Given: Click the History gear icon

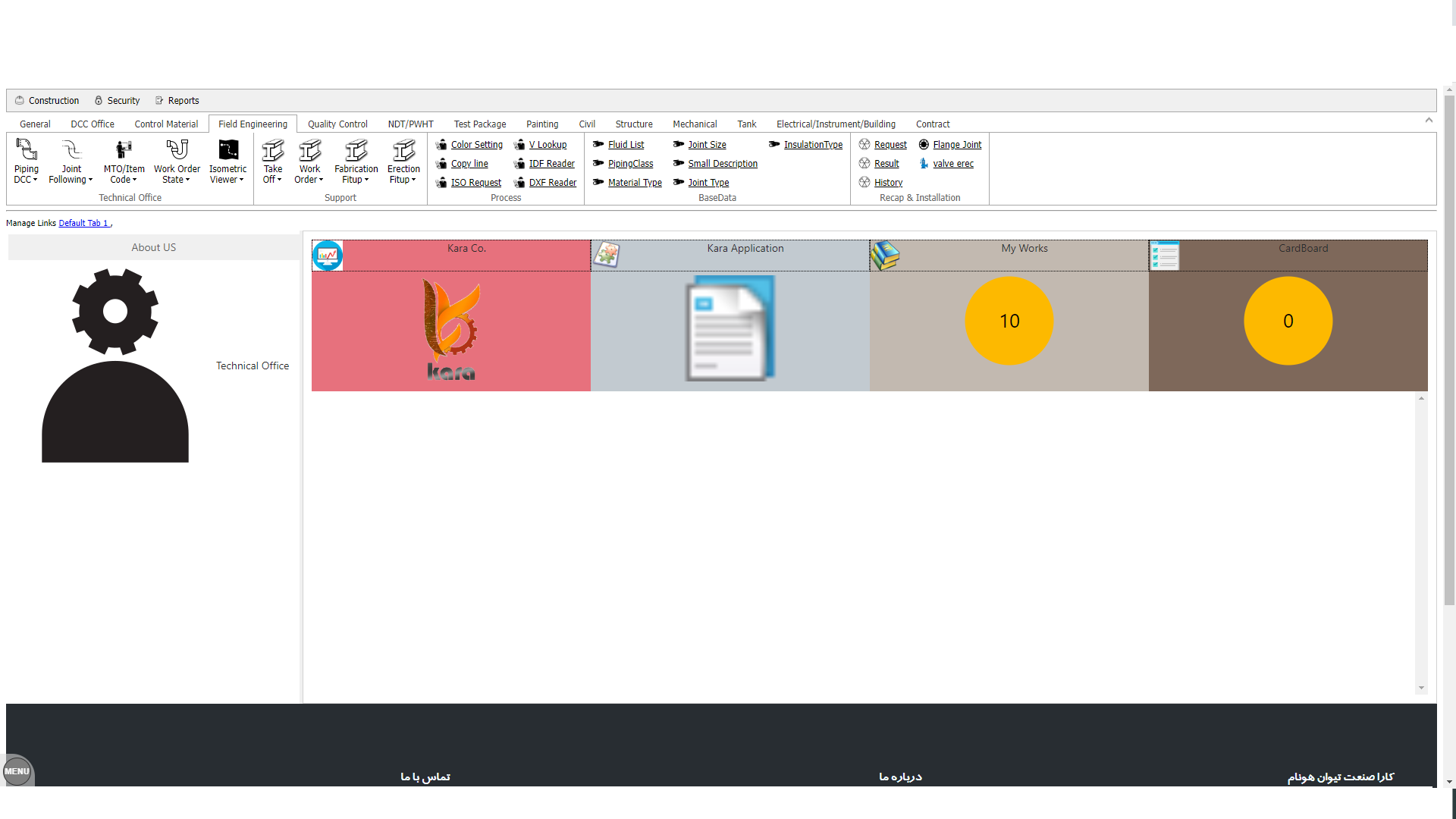Looking at the screenshot, I should click(x=864, y=182).
